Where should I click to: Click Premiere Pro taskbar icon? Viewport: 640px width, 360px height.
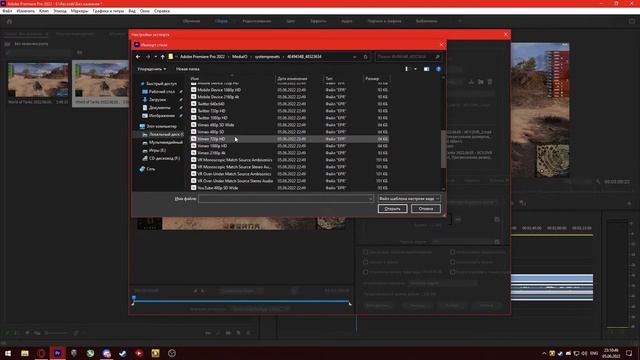coord(57,353)
